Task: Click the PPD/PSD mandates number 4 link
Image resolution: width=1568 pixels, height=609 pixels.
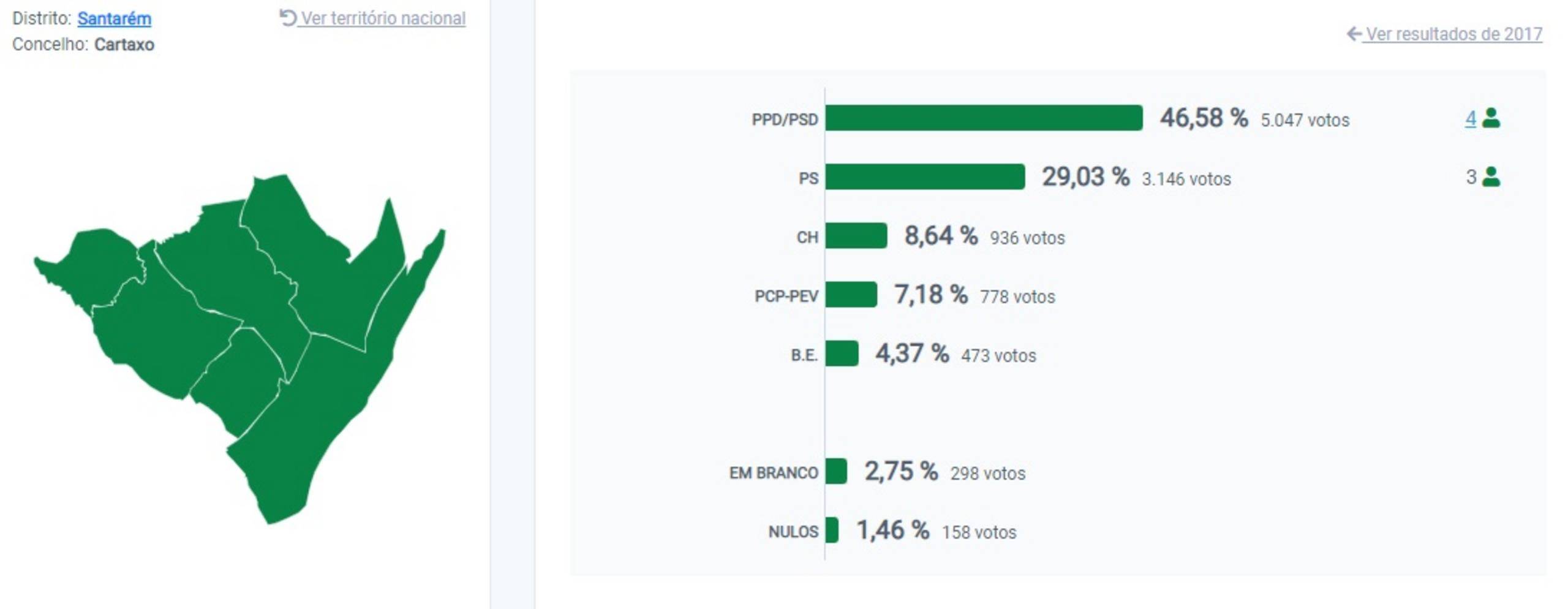Action: (x=1470, y=118)
